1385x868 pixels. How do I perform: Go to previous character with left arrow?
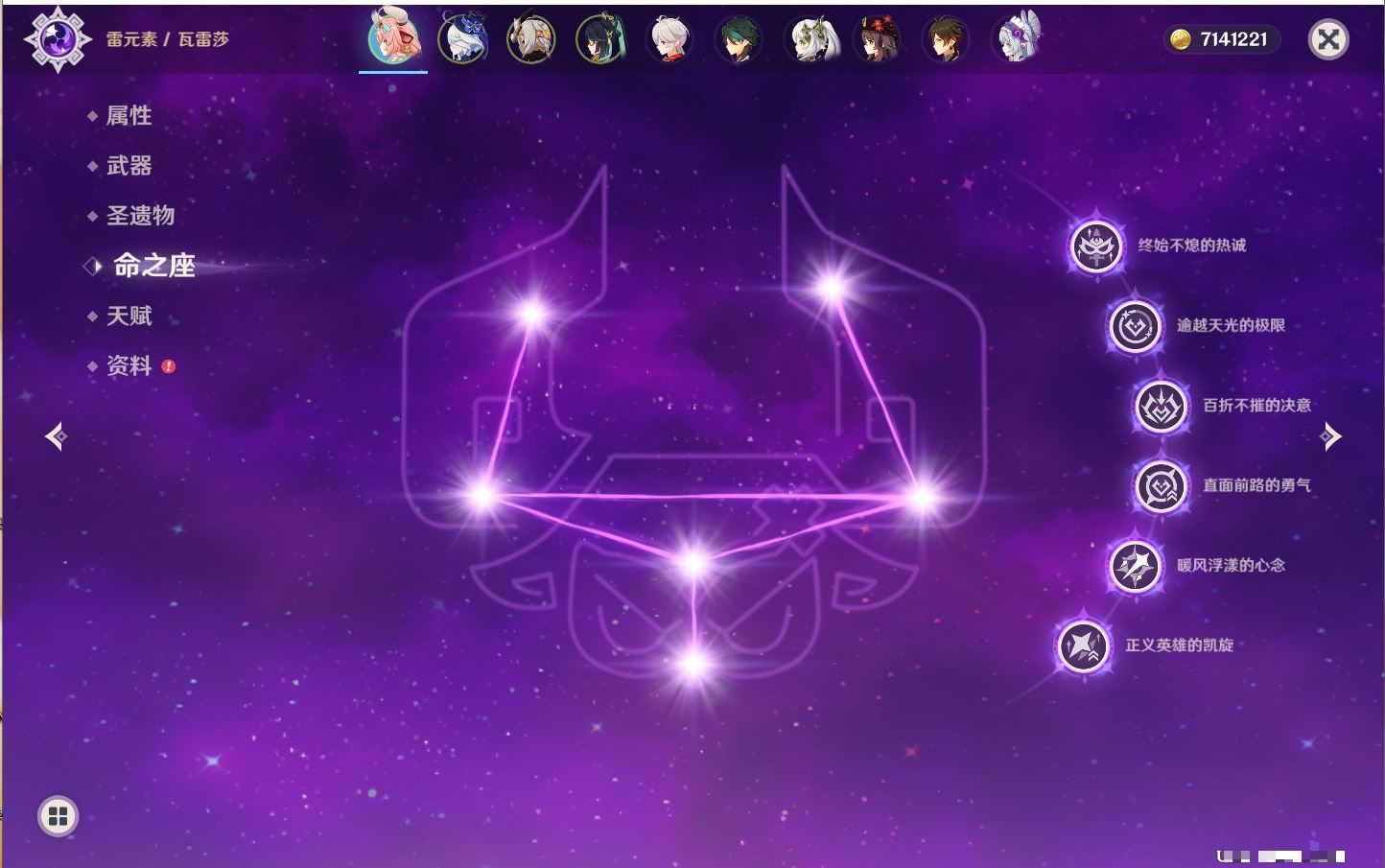tap(57, 436)
